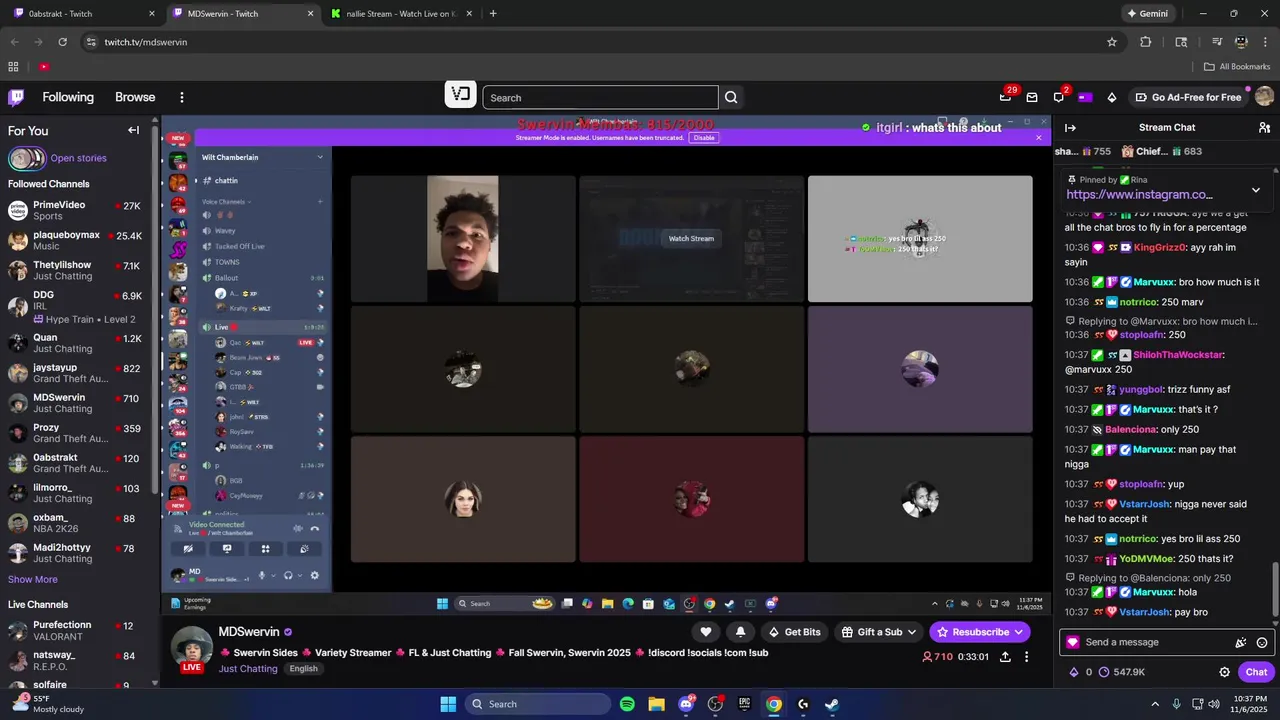The image size is (1280, 720).
Task: Bookmark this page with star icon
Action: click(1112, 42)
